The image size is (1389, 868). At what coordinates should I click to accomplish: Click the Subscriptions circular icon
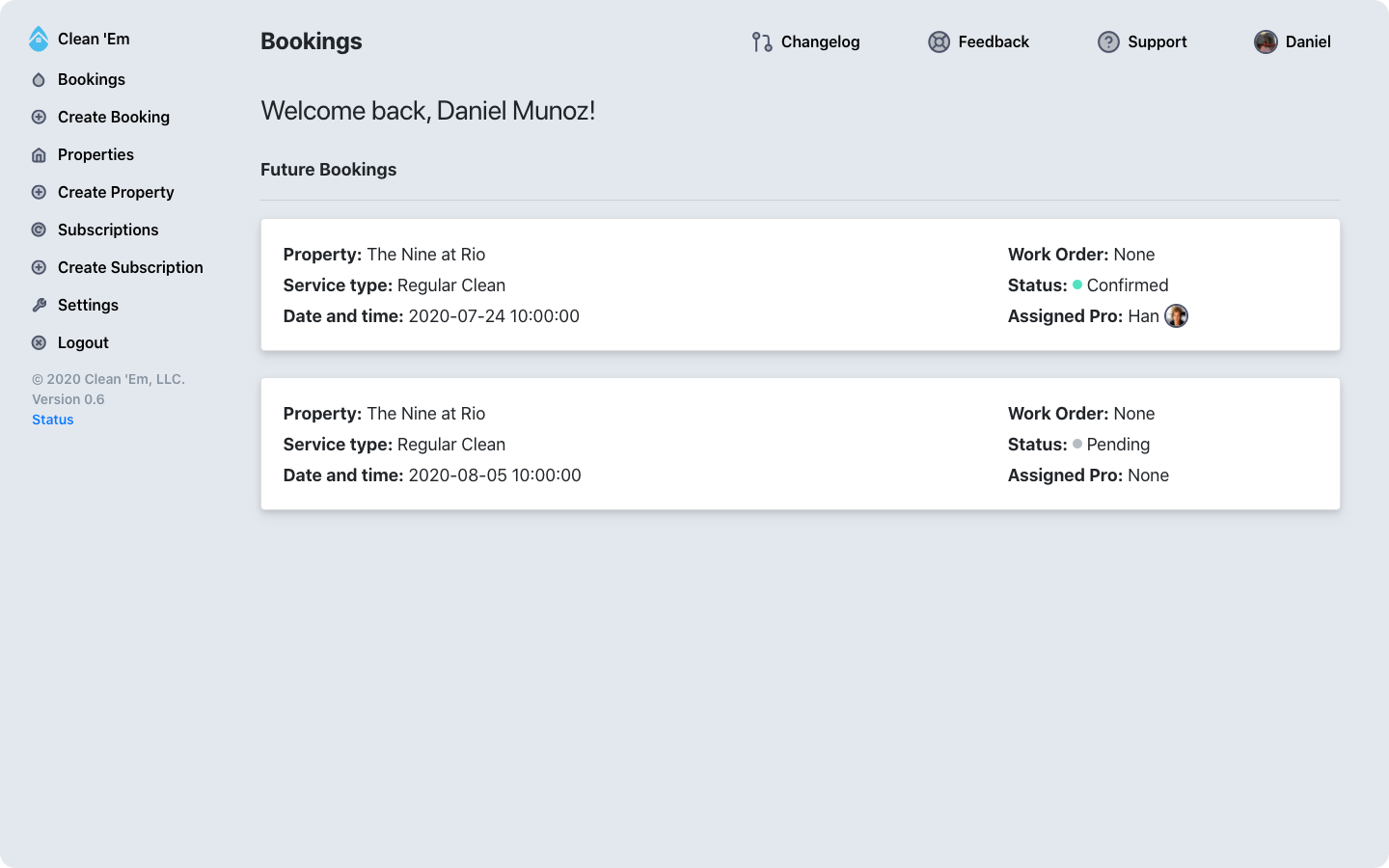click(39, 230)
